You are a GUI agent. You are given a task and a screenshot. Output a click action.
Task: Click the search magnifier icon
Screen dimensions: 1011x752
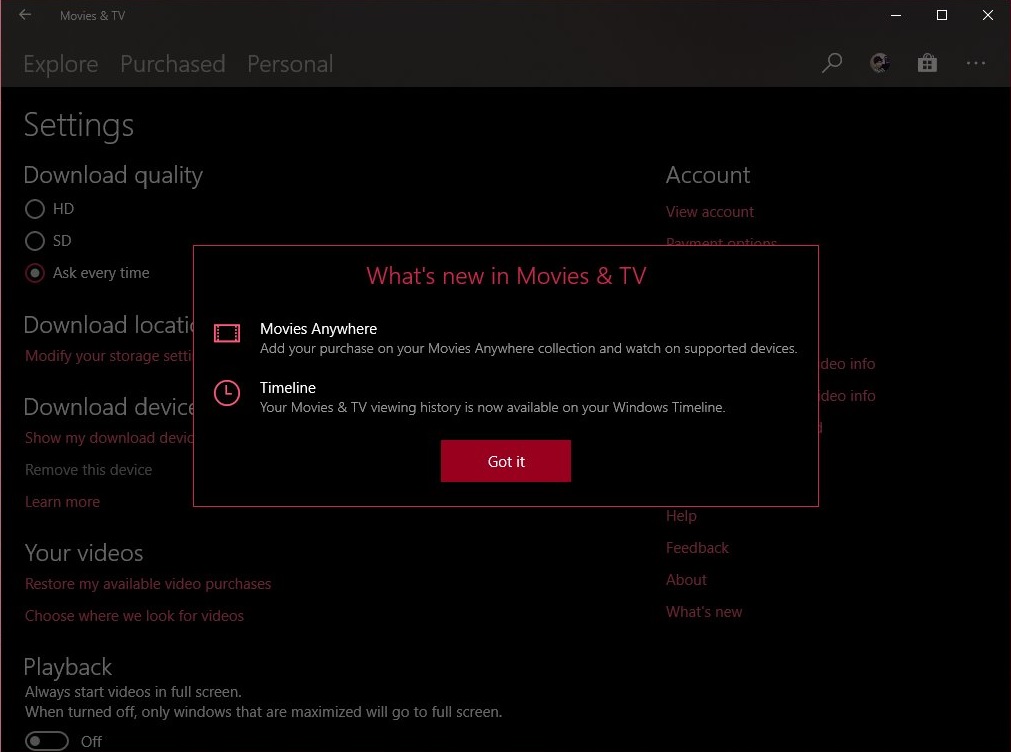832,63
